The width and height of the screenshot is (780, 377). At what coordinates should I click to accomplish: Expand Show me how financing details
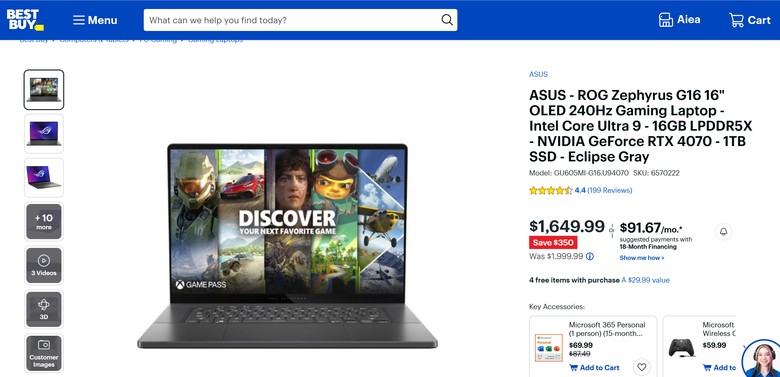[x=642, y=258]
